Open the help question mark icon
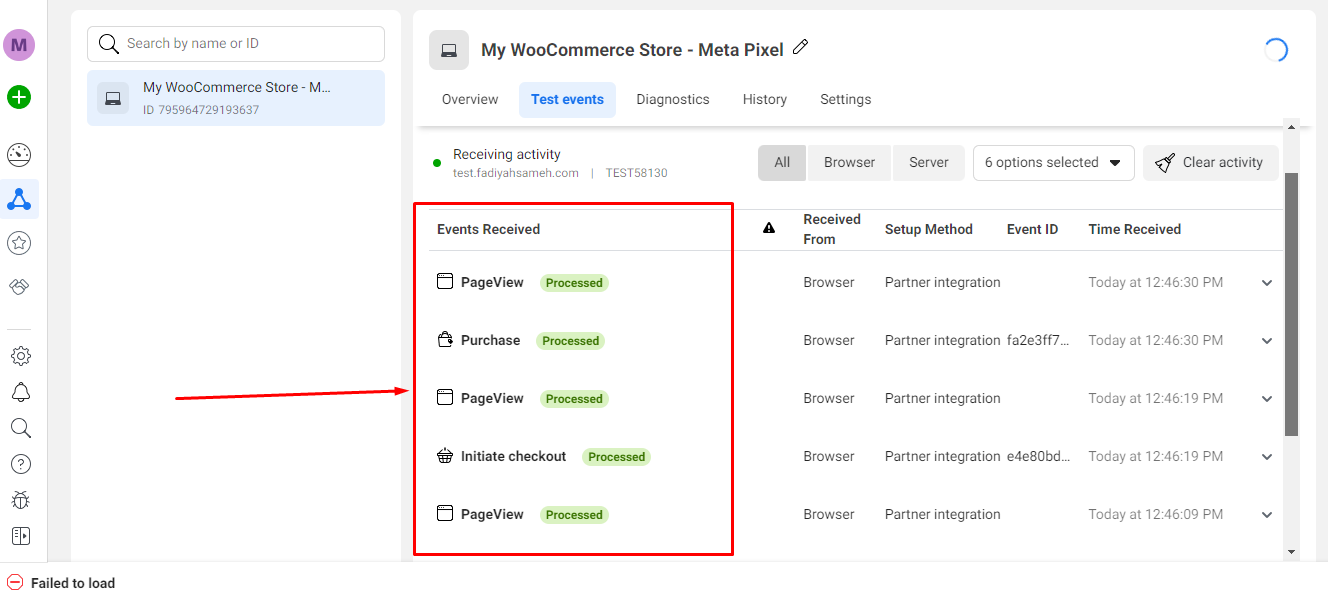This screenshot has width=1328, height=590. click(x=20, y=464)
